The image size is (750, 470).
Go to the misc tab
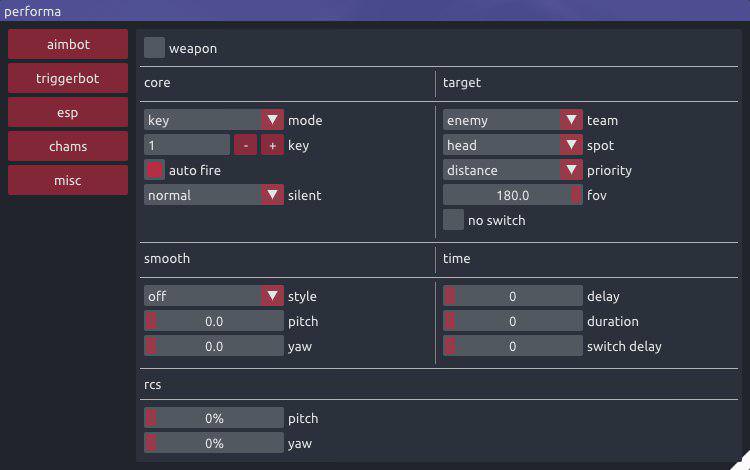pos(68,180)
